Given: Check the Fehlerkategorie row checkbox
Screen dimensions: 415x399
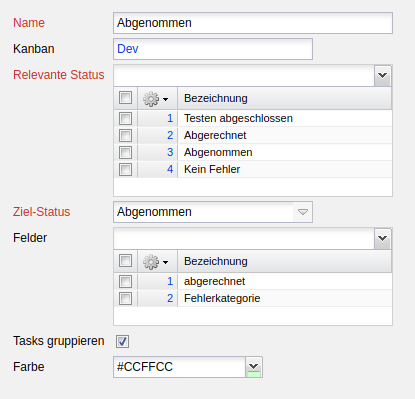Looking at the screenshot, I should point(125,298).
